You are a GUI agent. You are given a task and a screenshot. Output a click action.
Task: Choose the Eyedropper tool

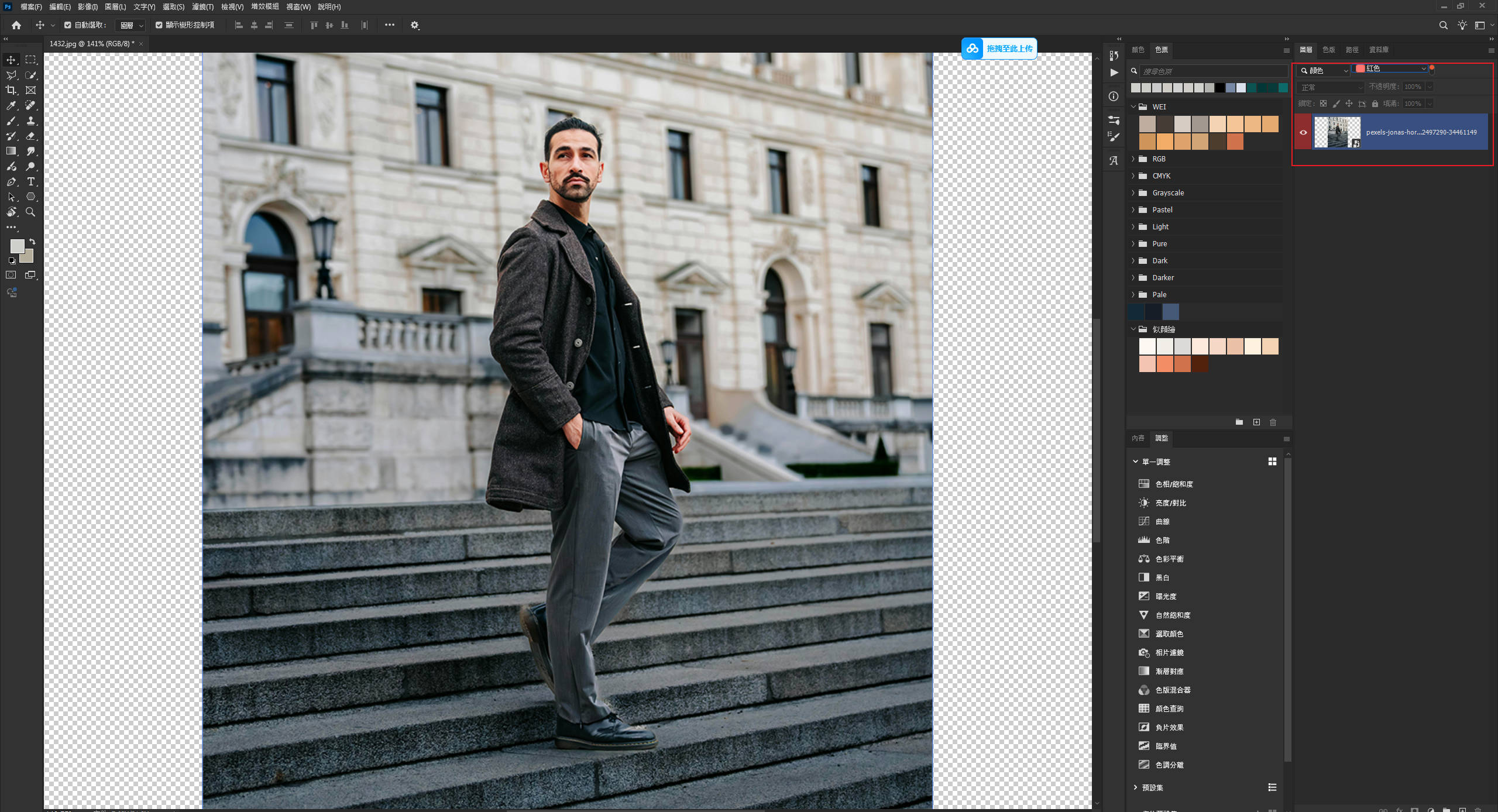click(x=11, y=105)
